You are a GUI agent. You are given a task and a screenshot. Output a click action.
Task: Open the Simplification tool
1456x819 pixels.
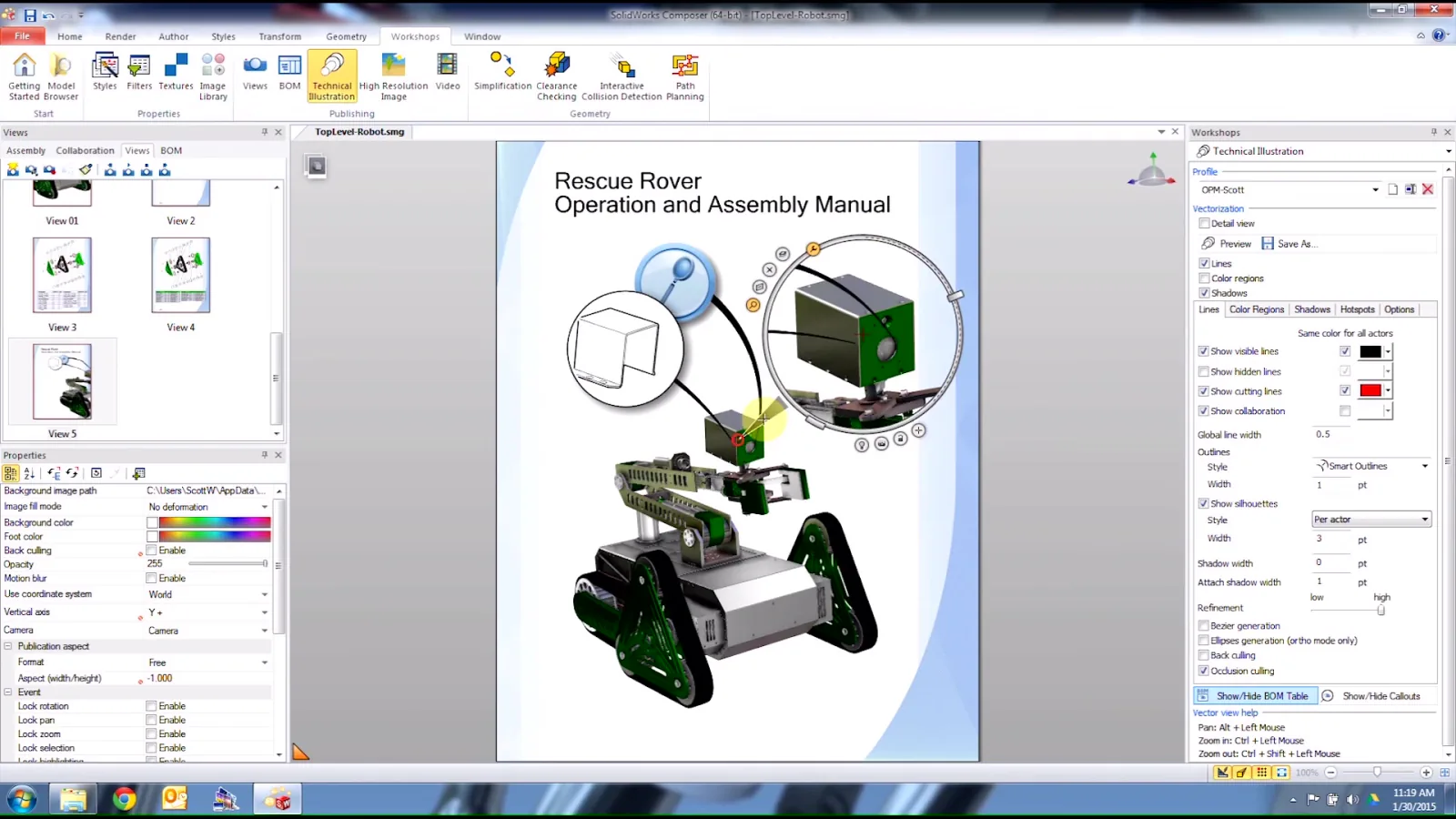[502, 72]
